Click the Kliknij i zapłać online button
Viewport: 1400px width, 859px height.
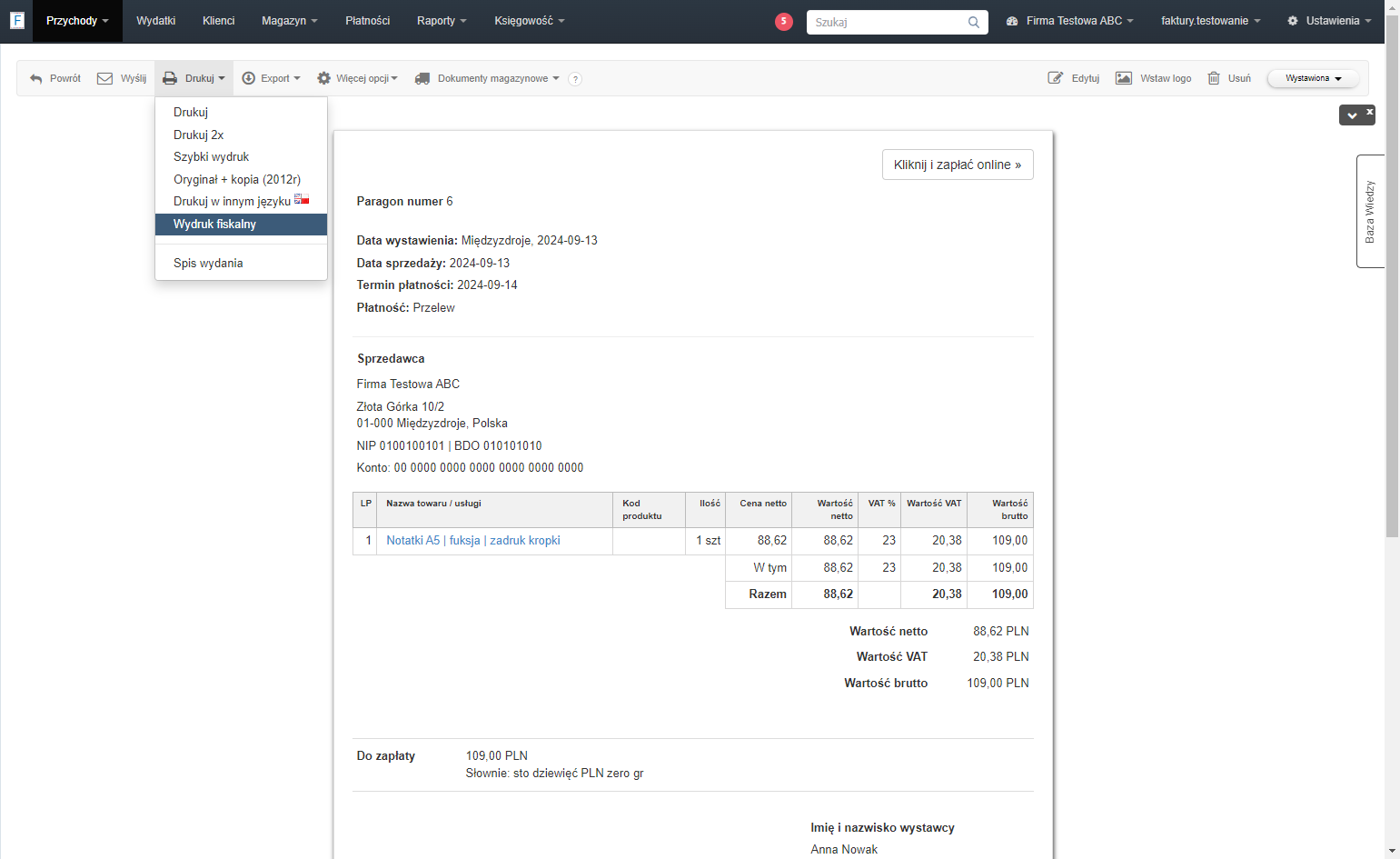[x=958, y=165]
